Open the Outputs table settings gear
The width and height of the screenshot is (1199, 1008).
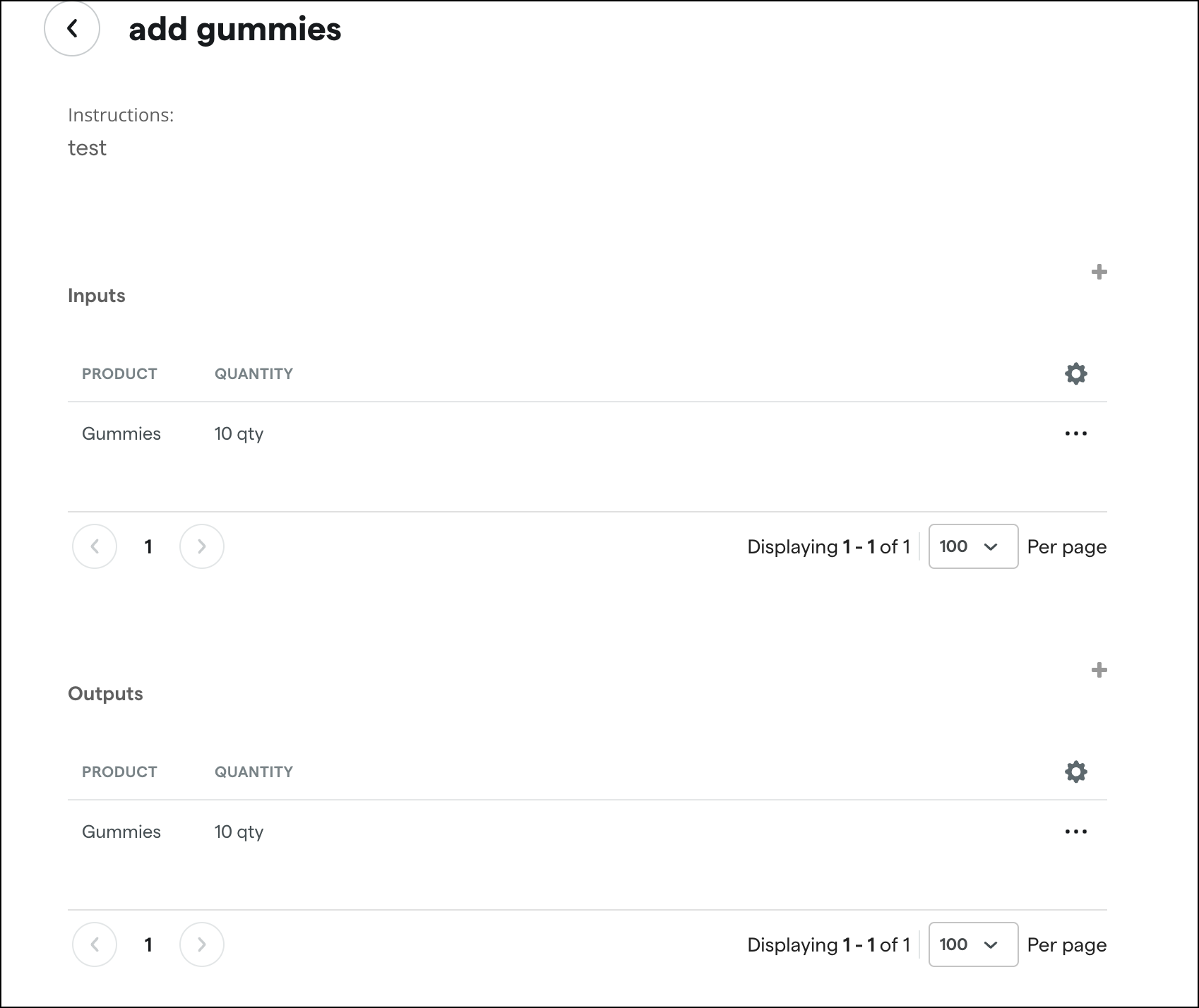point(1075,772)
